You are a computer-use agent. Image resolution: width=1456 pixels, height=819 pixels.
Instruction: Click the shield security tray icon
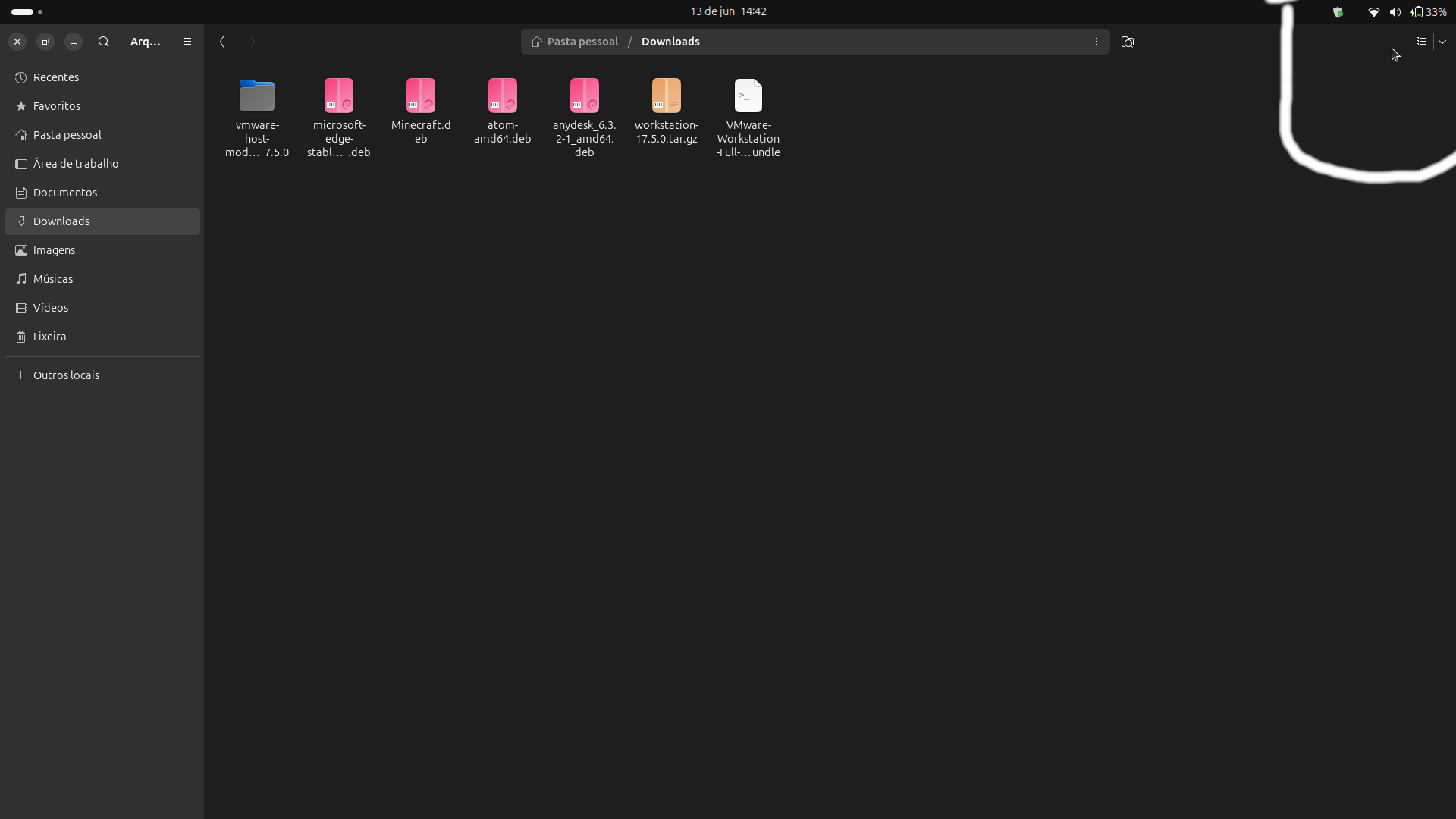[x=1338, y=12]
